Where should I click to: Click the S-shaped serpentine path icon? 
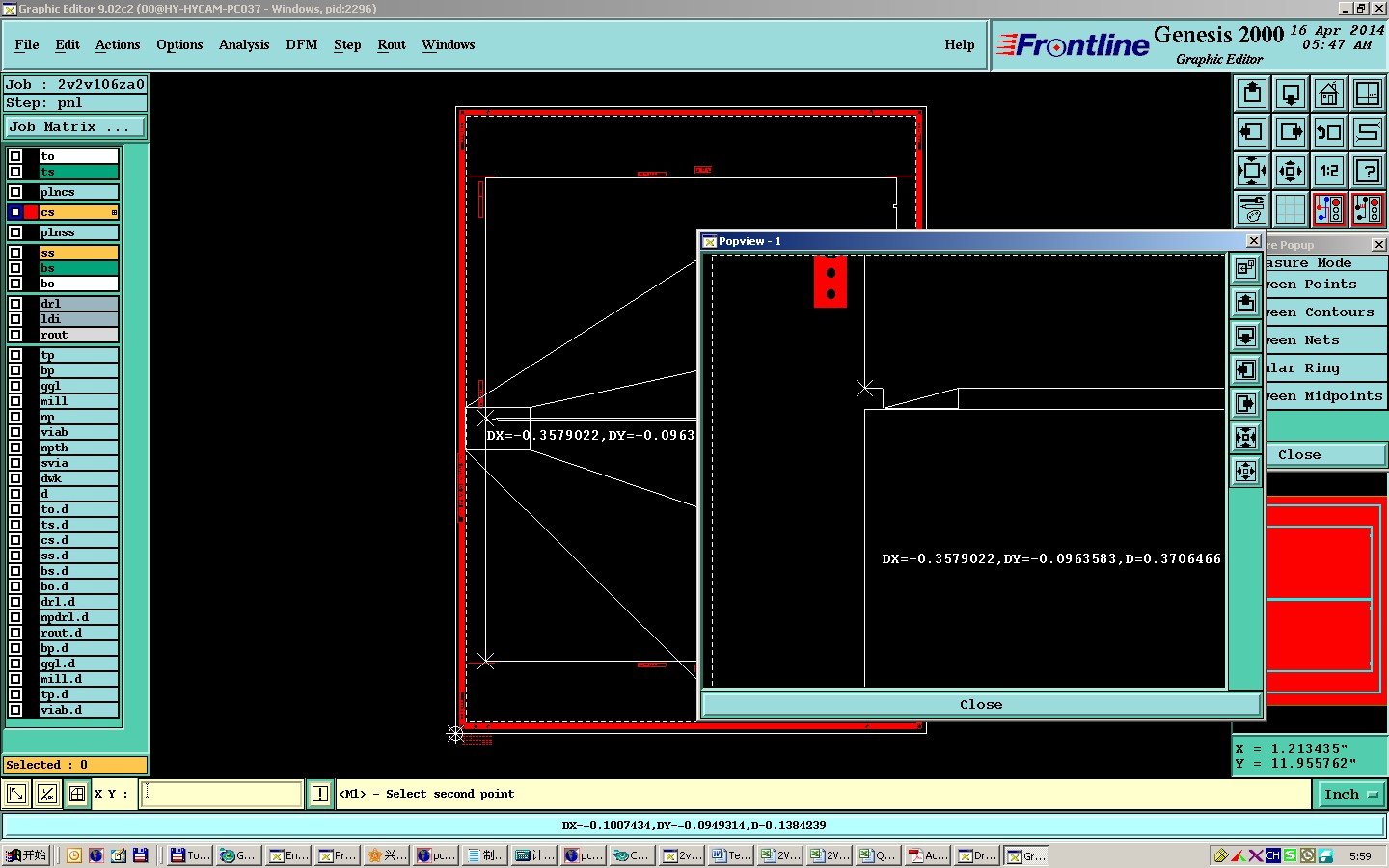tap(1368, 132)
